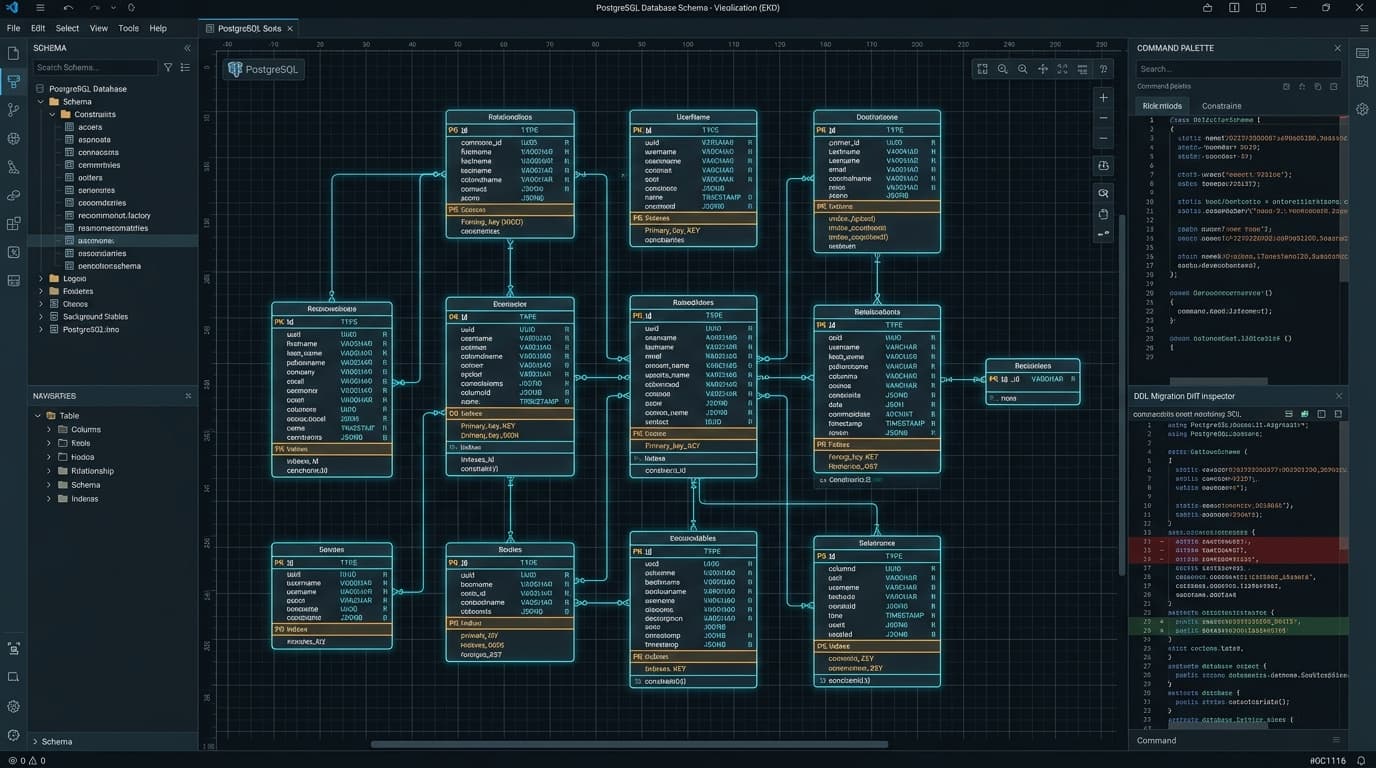
Task: Expand the Logoio folder
Action: [42, 279]
